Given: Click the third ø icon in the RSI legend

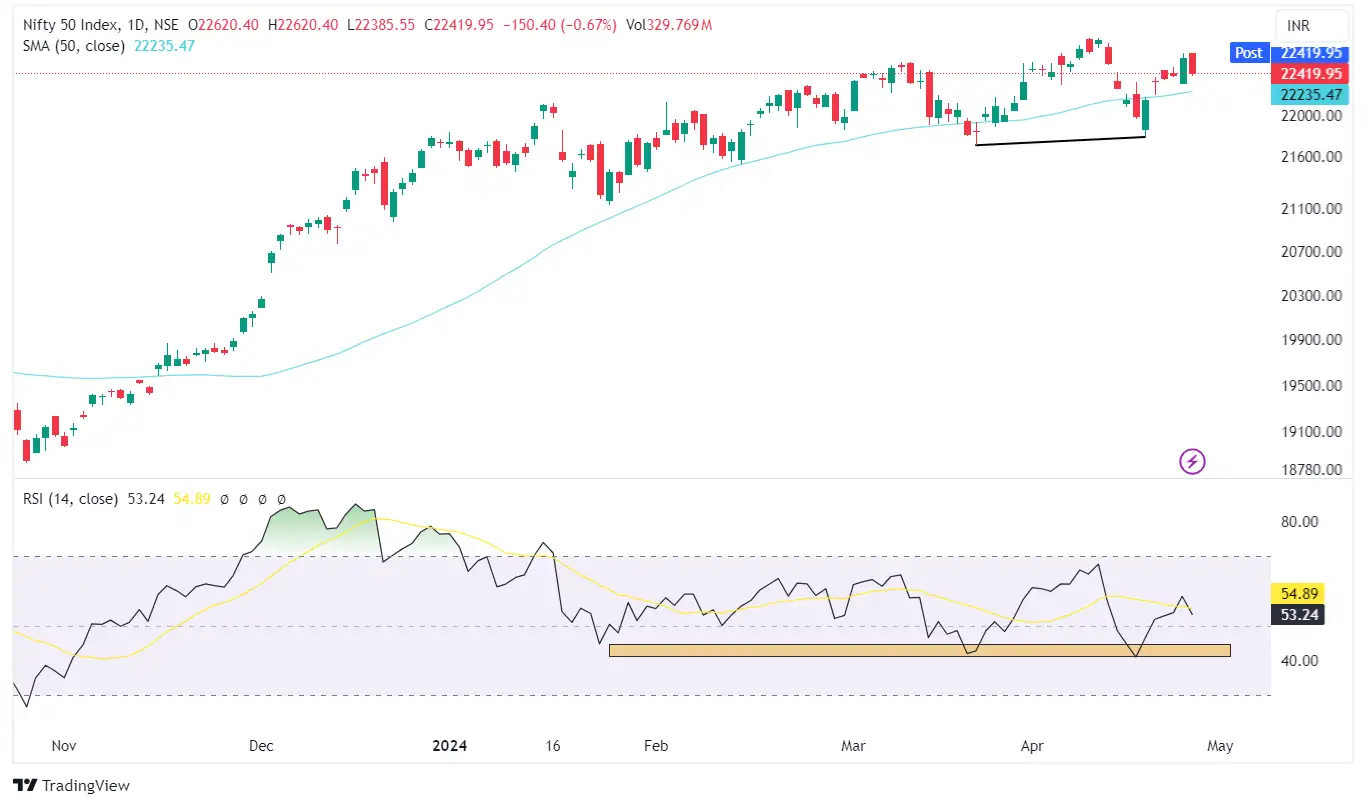Looking at the screenshot, I should coord(261,498).
